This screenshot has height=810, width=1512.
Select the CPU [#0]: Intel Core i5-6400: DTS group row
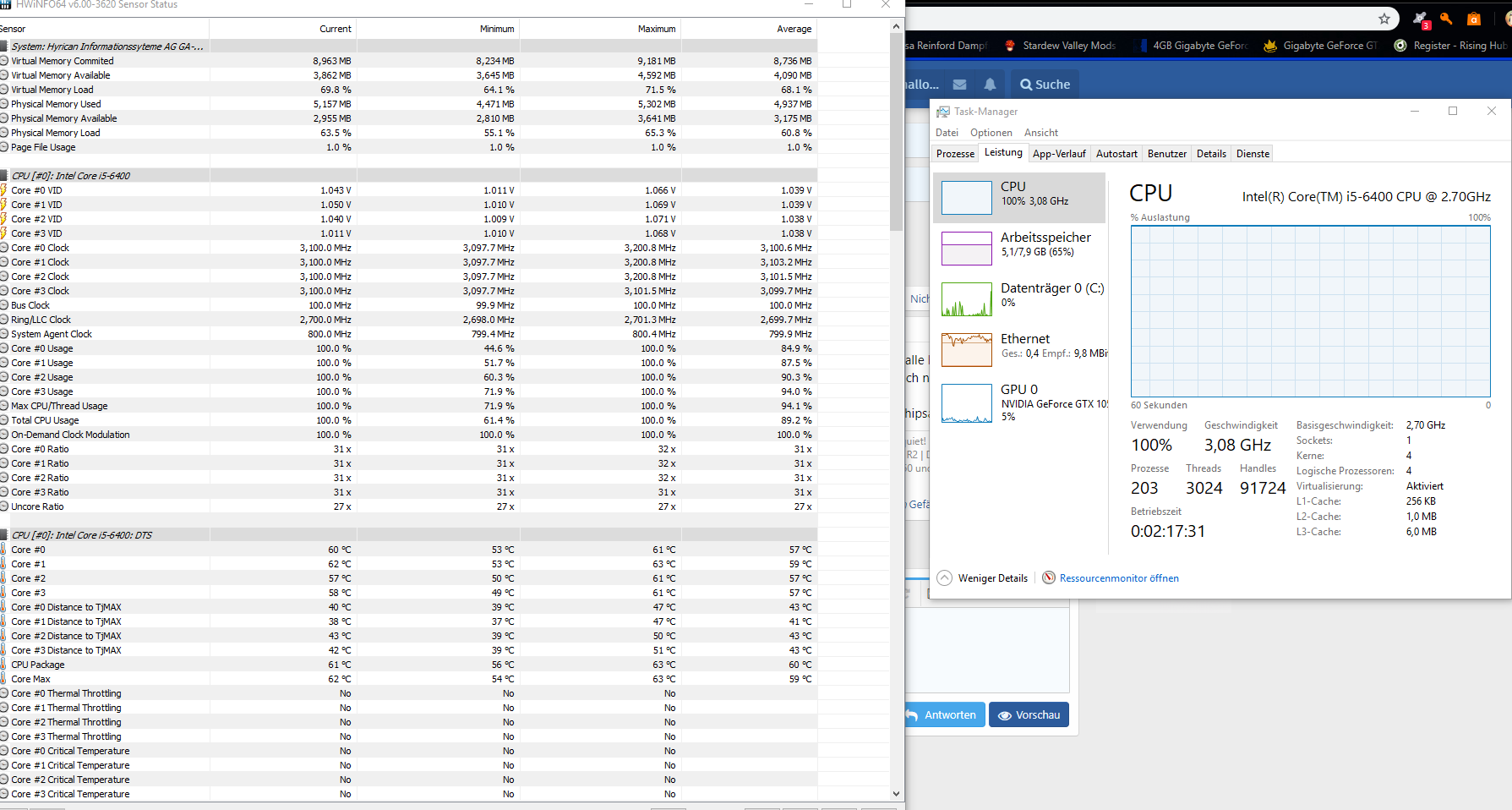[408, 535]
